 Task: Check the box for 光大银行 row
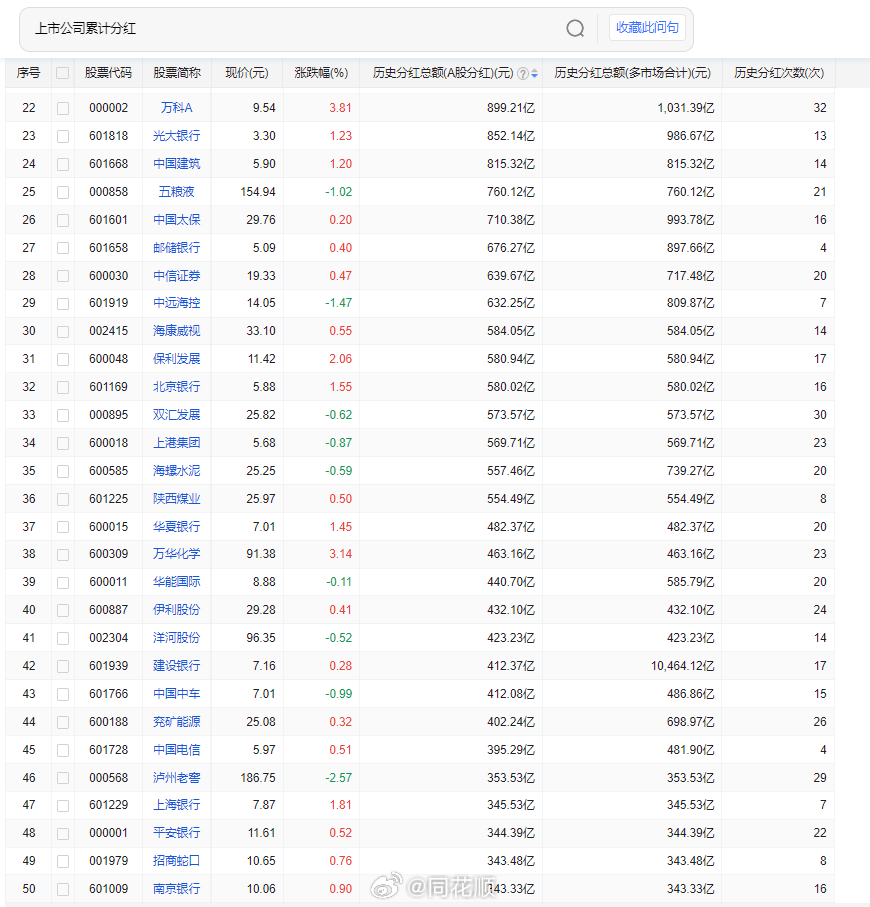63,137
